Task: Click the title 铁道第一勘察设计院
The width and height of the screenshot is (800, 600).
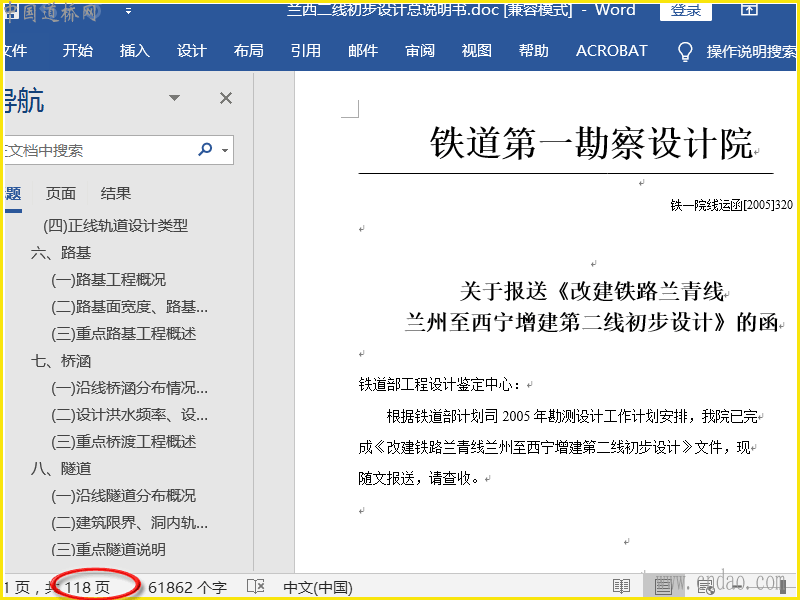Action: pyautogui.click(x=592, y=142)
